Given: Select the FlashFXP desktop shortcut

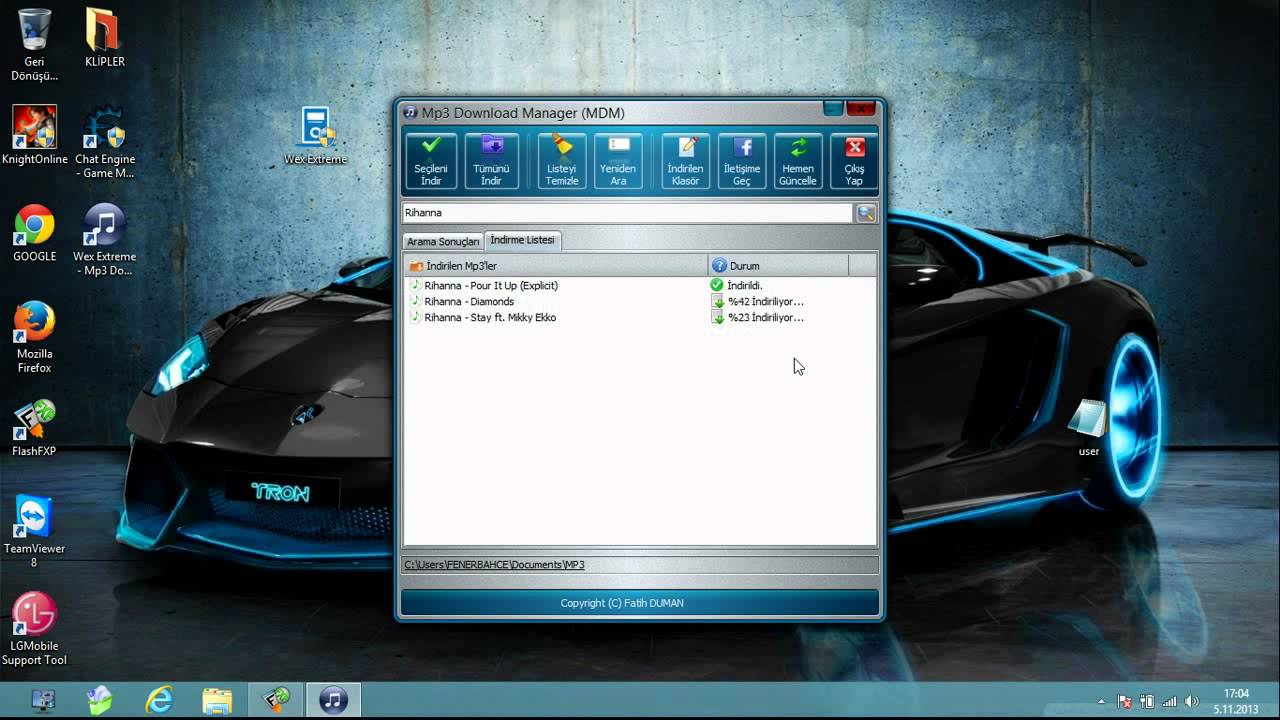Looking at the screenshot, I should [35, 428].
